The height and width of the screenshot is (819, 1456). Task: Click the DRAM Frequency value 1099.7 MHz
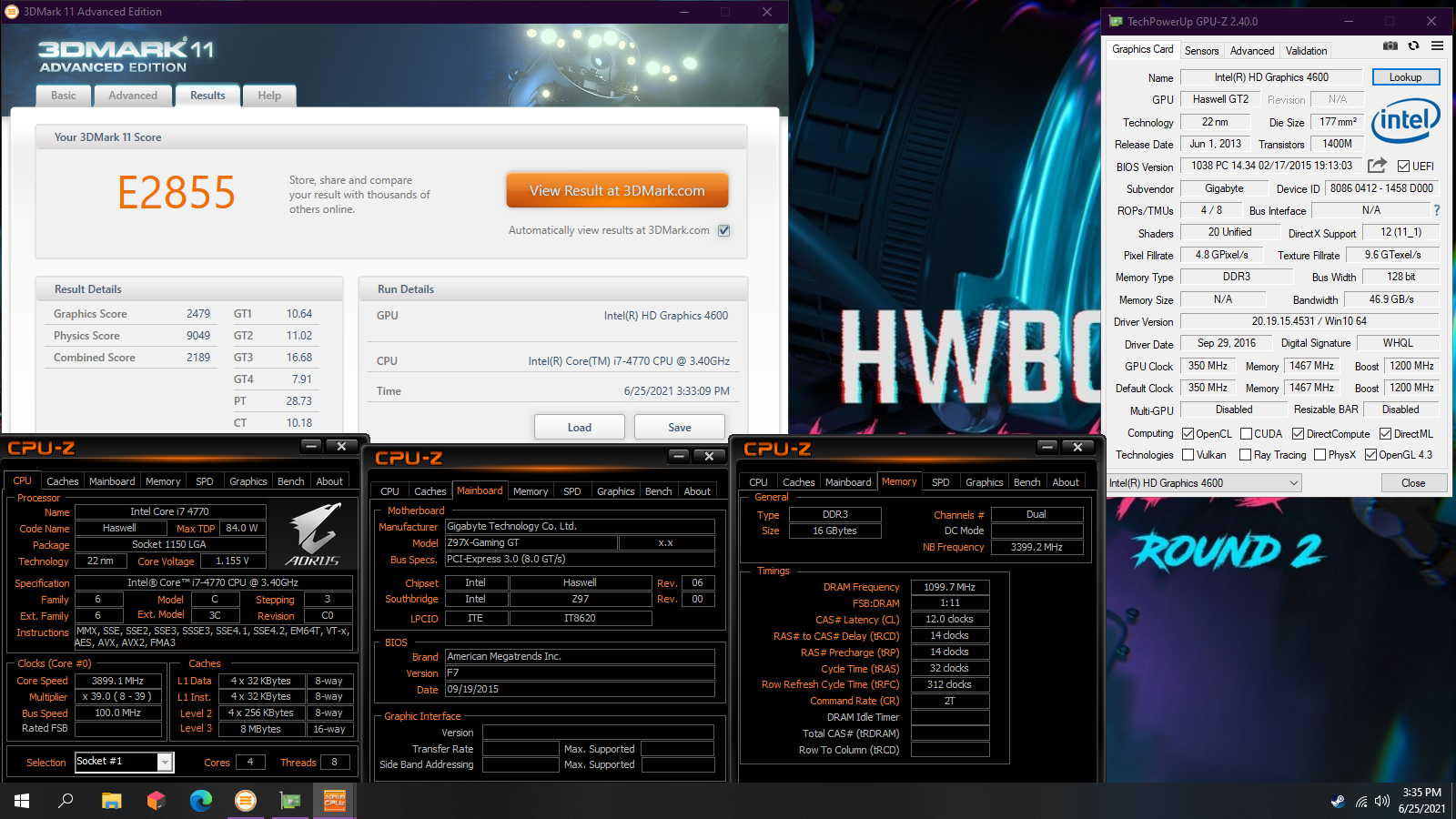(950, 587)
